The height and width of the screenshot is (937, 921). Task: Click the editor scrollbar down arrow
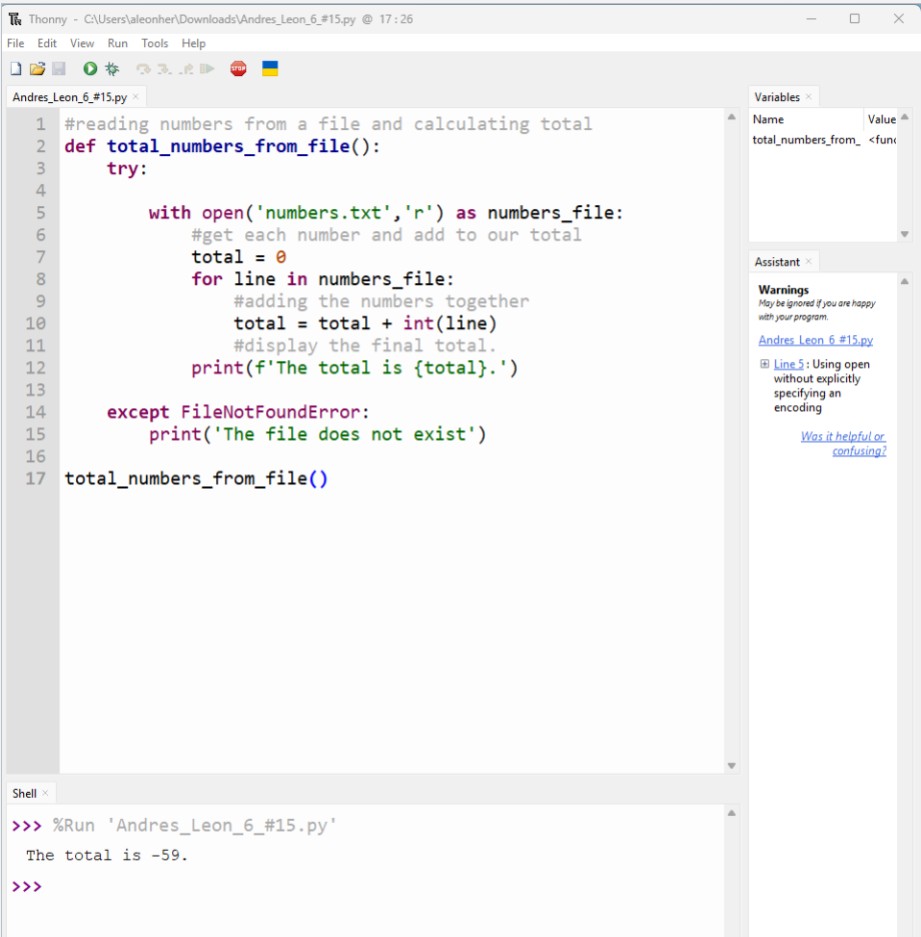click(732, 765)
